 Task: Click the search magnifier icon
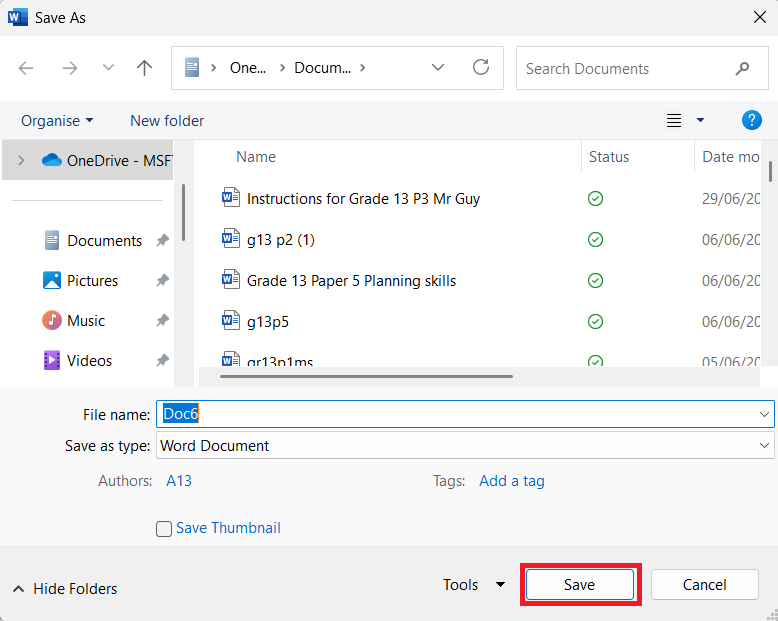(x=742, y=68)
